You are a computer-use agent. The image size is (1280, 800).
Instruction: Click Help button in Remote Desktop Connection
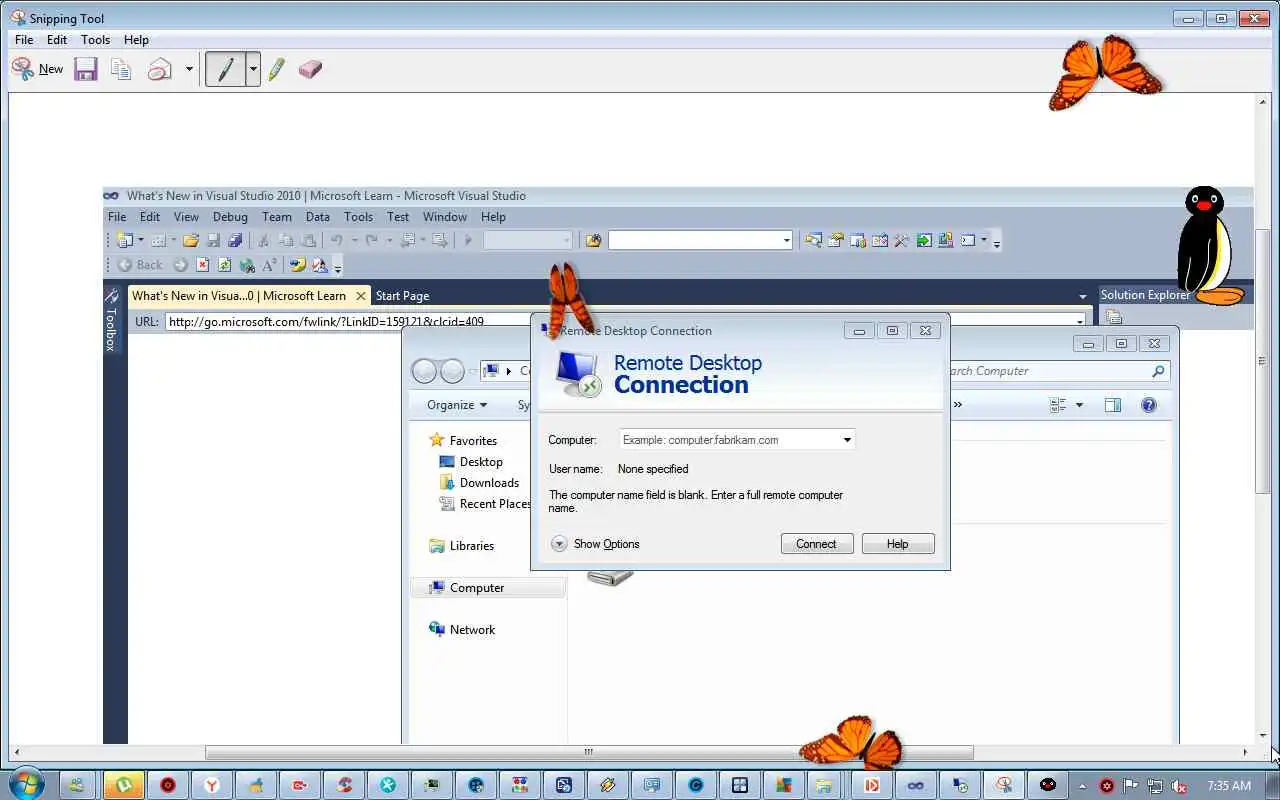[x=897, y=544]
